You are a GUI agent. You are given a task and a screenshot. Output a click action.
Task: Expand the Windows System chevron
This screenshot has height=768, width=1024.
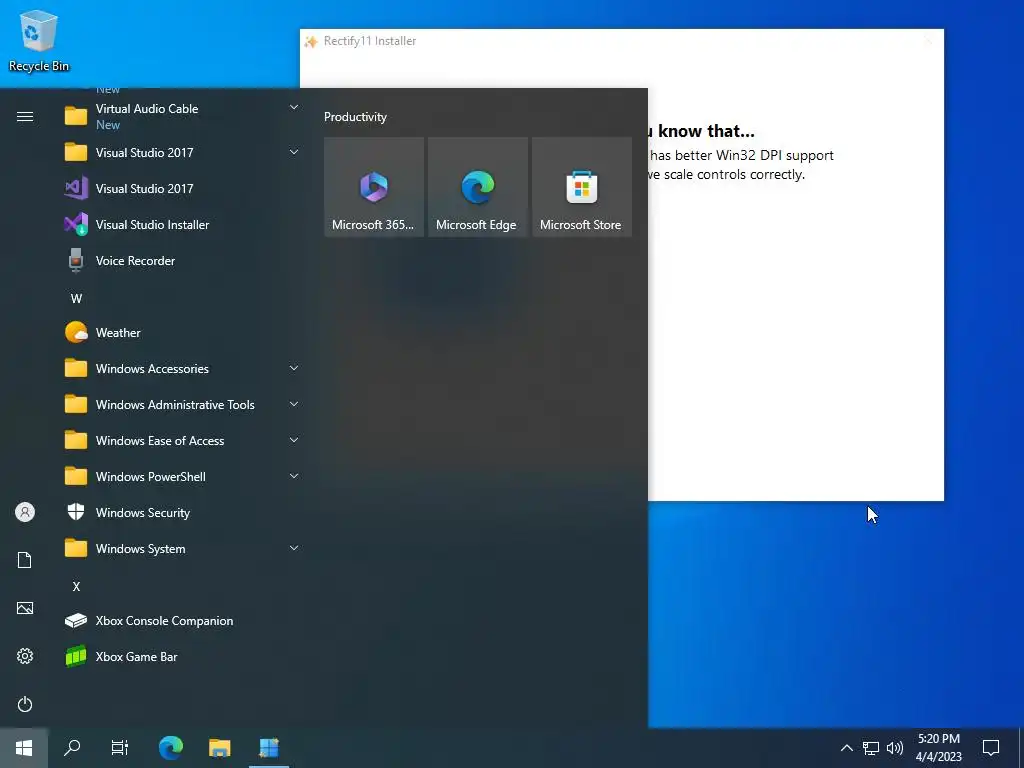[294, 548]
